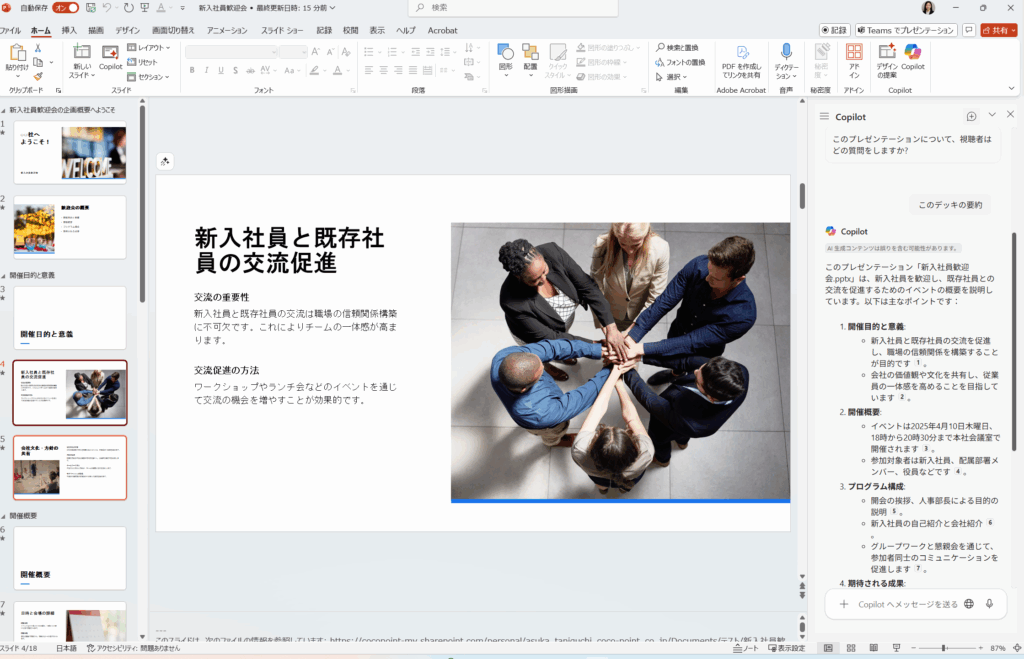The height and width of the screenshot is (659, 1024).
Task: Toggle bold text formatting
Action: tap(192, 70)
